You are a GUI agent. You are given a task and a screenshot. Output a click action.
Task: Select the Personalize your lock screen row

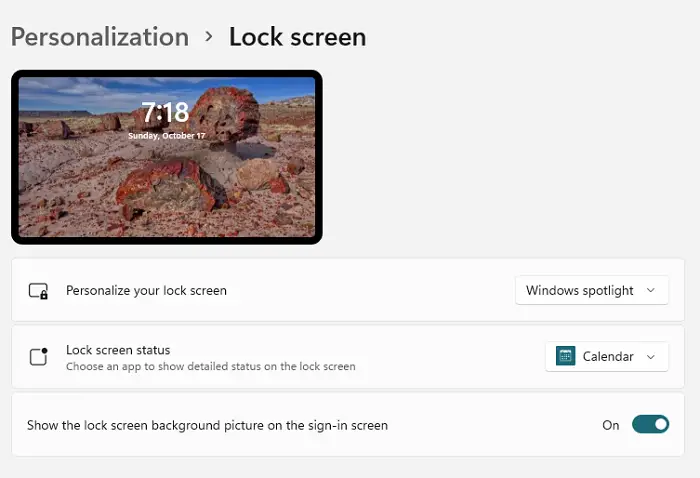pos(348,290)
